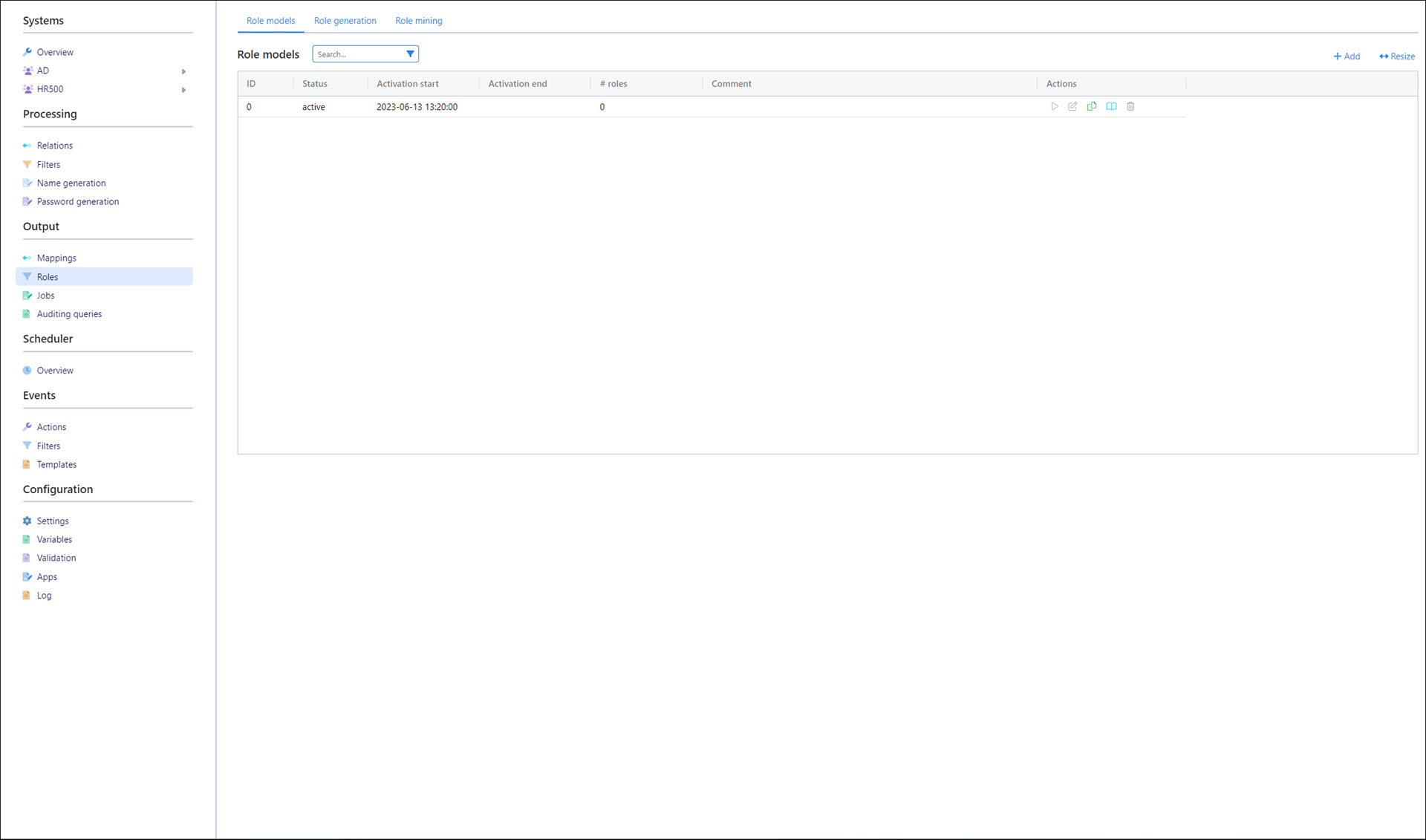Click the filter funnel icon in search box

(x=410, y=54)
